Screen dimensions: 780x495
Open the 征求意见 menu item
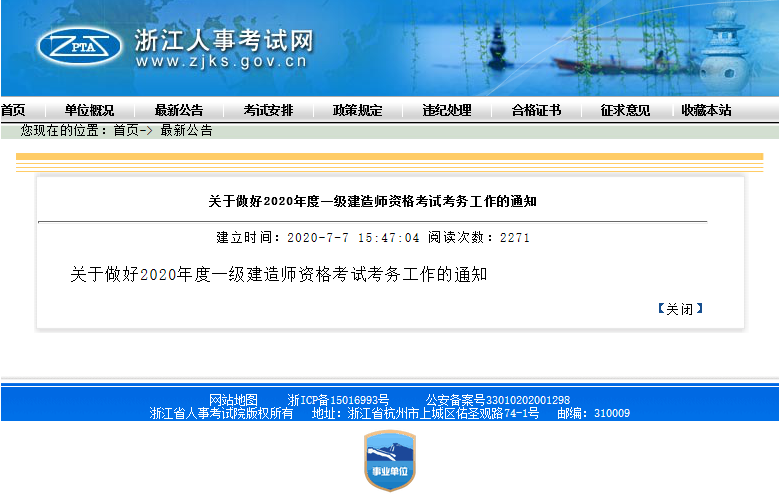click(625, 110)
